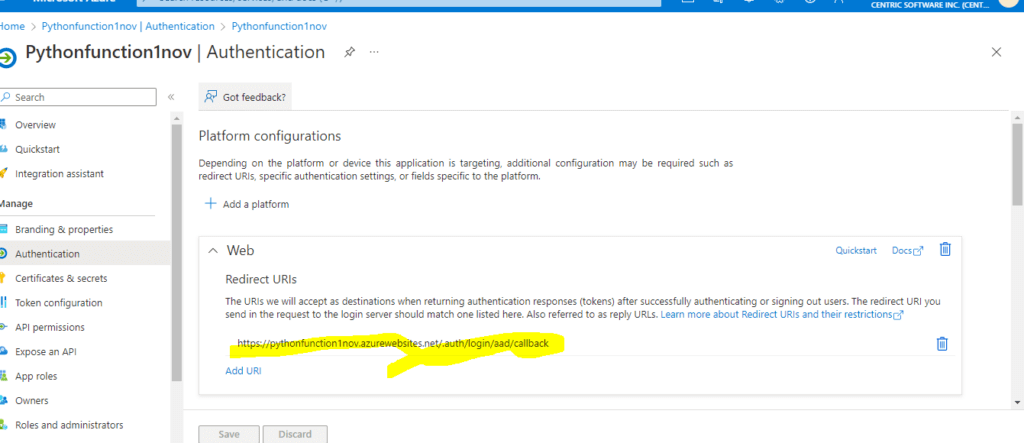Open the Web Quickstart link
The width and height of the screenshot is (1024, 443).
[x=856, y=250]
